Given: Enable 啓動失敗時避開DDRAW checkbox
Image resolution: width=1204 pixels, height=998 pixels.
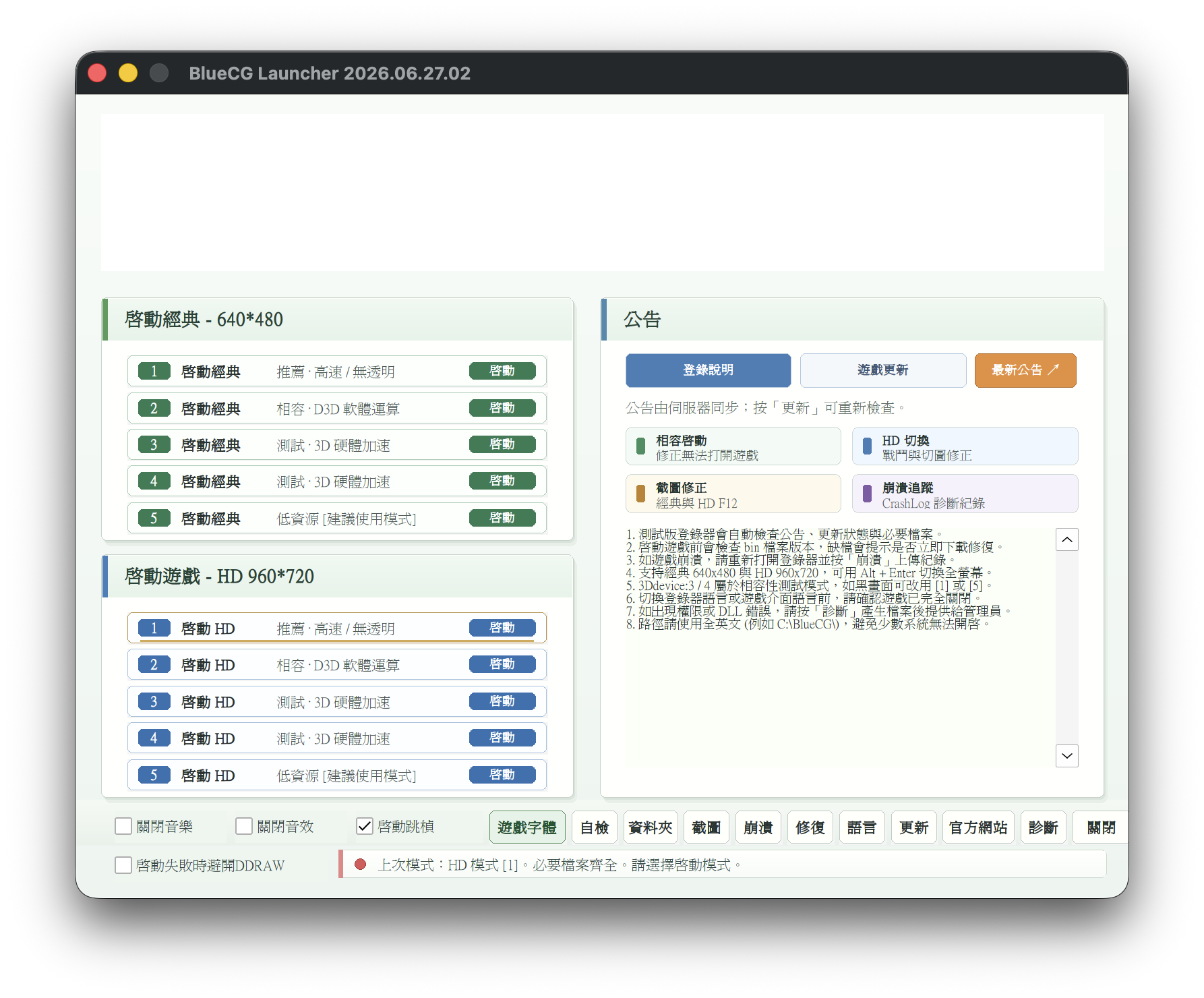Looking at the screenshot, I should (123, 865).
